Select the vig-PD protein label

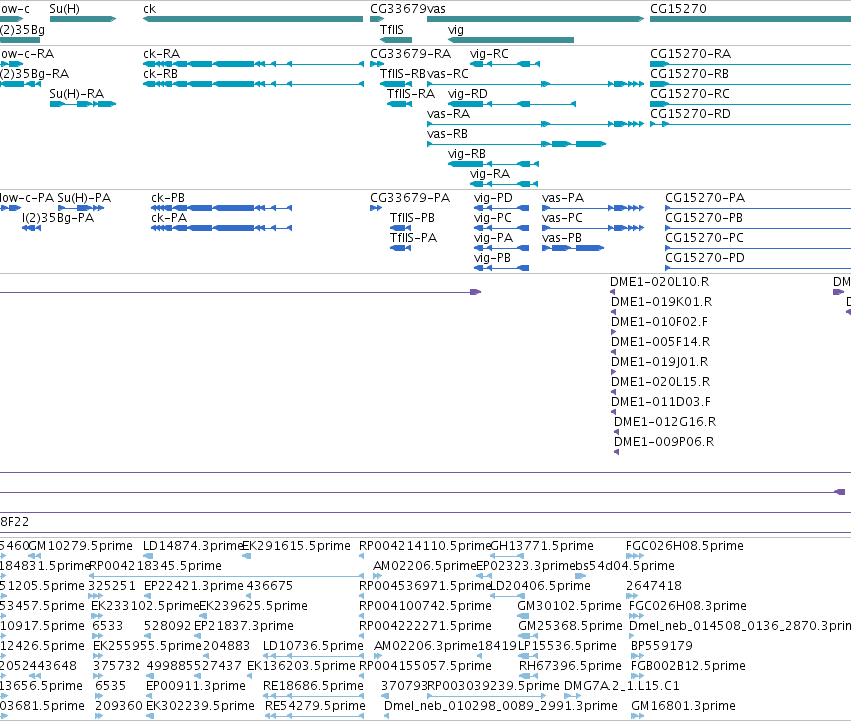click(493, 198)
